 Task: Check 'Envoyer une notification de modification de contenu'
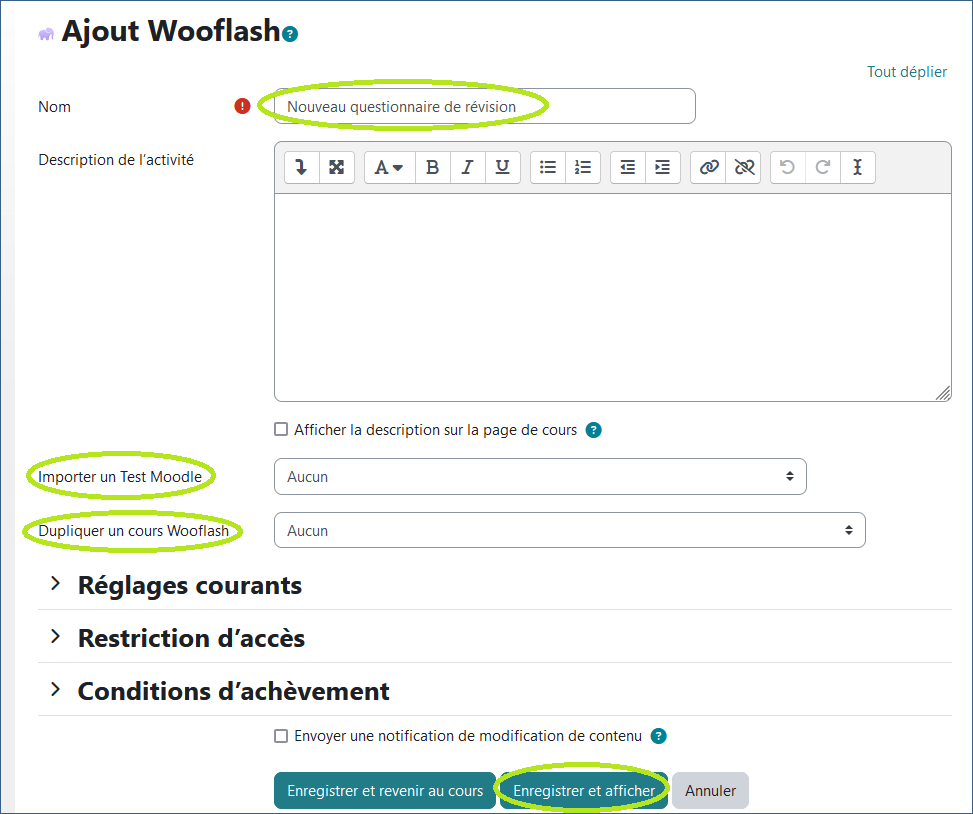click(x=281, y=736)
